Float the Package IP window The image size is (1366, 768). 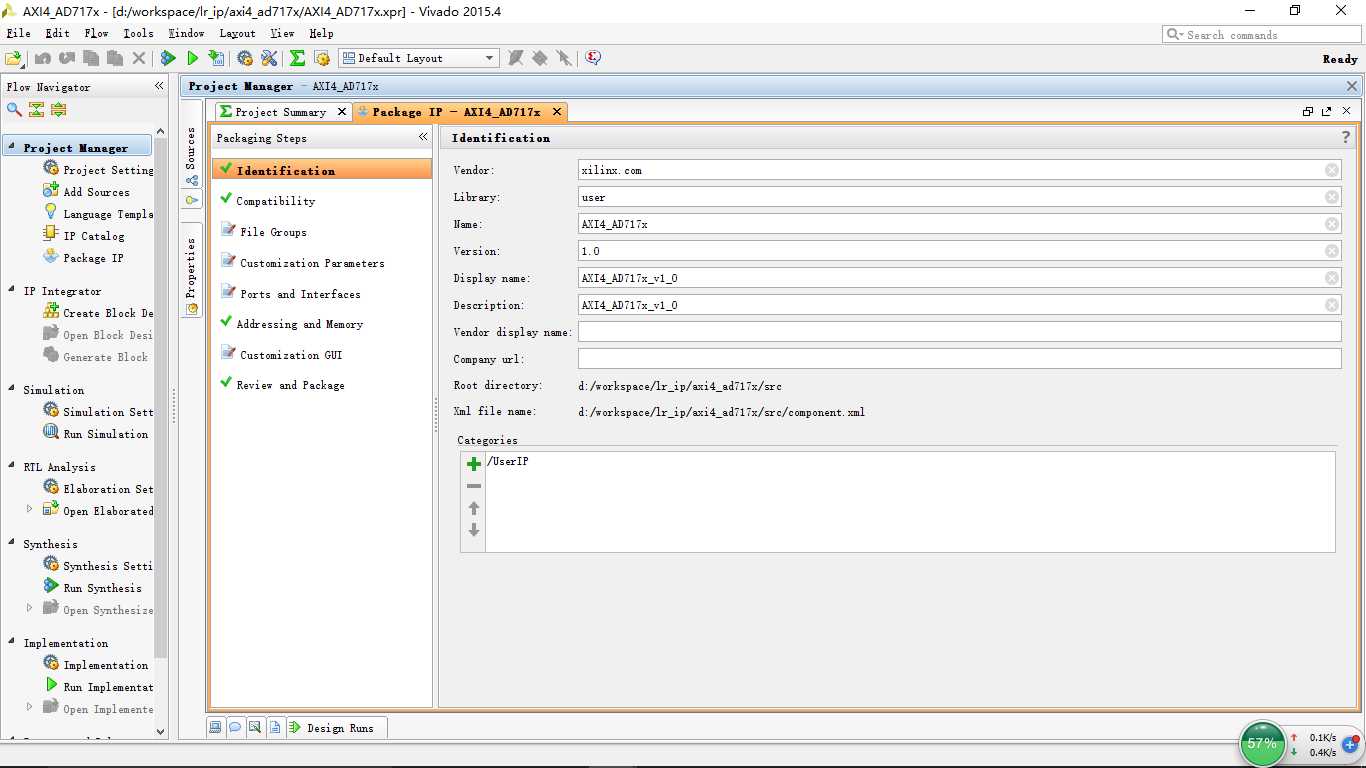1327,111
